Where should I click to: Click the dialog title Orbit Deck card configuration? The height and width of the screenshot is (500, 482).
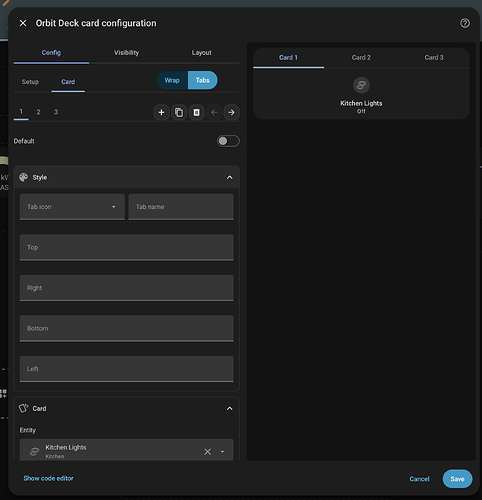tap(96, 23)
